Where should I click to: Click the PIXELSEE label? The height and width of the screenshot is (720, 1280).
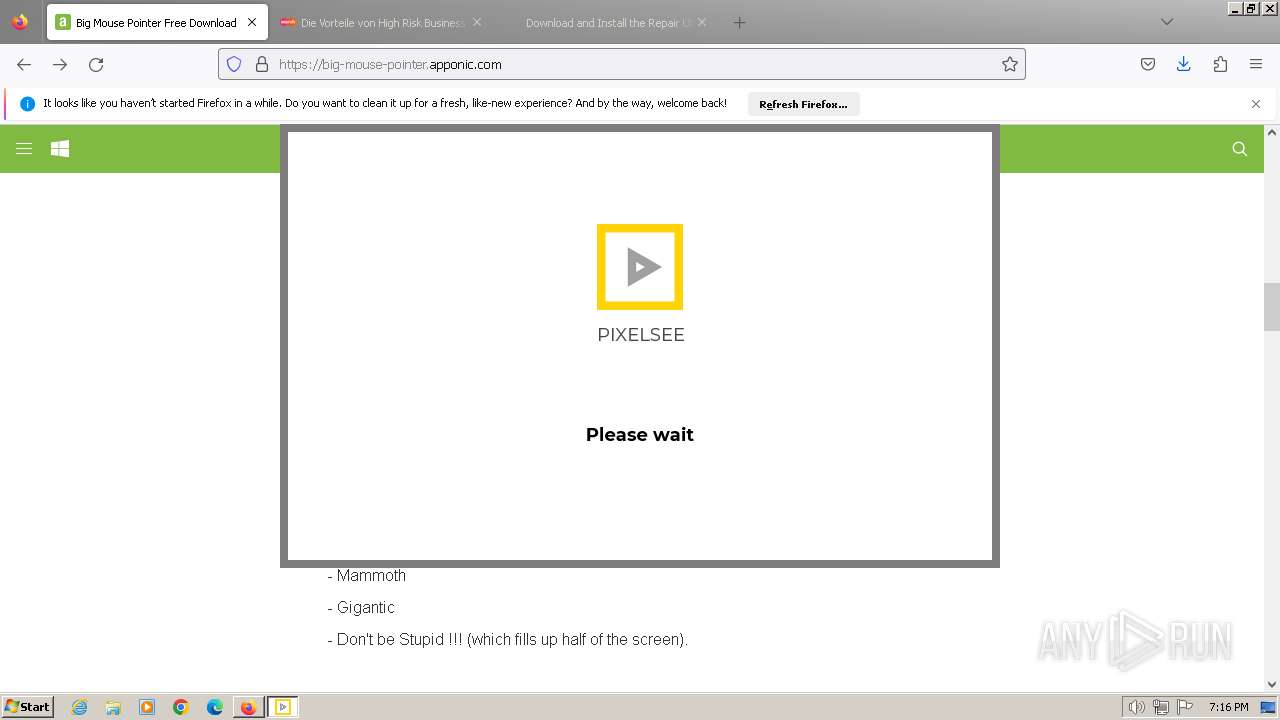pos(641,335)
